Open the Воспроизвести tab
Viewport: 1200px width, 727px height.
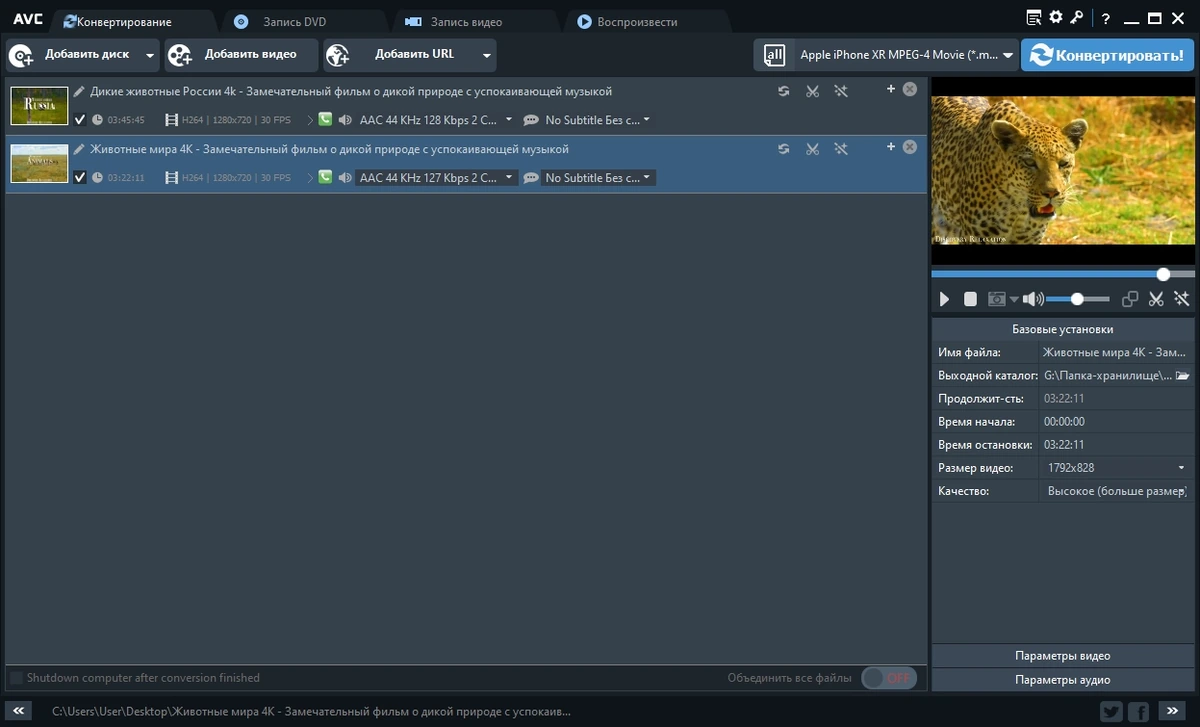(x=637, y=21)
